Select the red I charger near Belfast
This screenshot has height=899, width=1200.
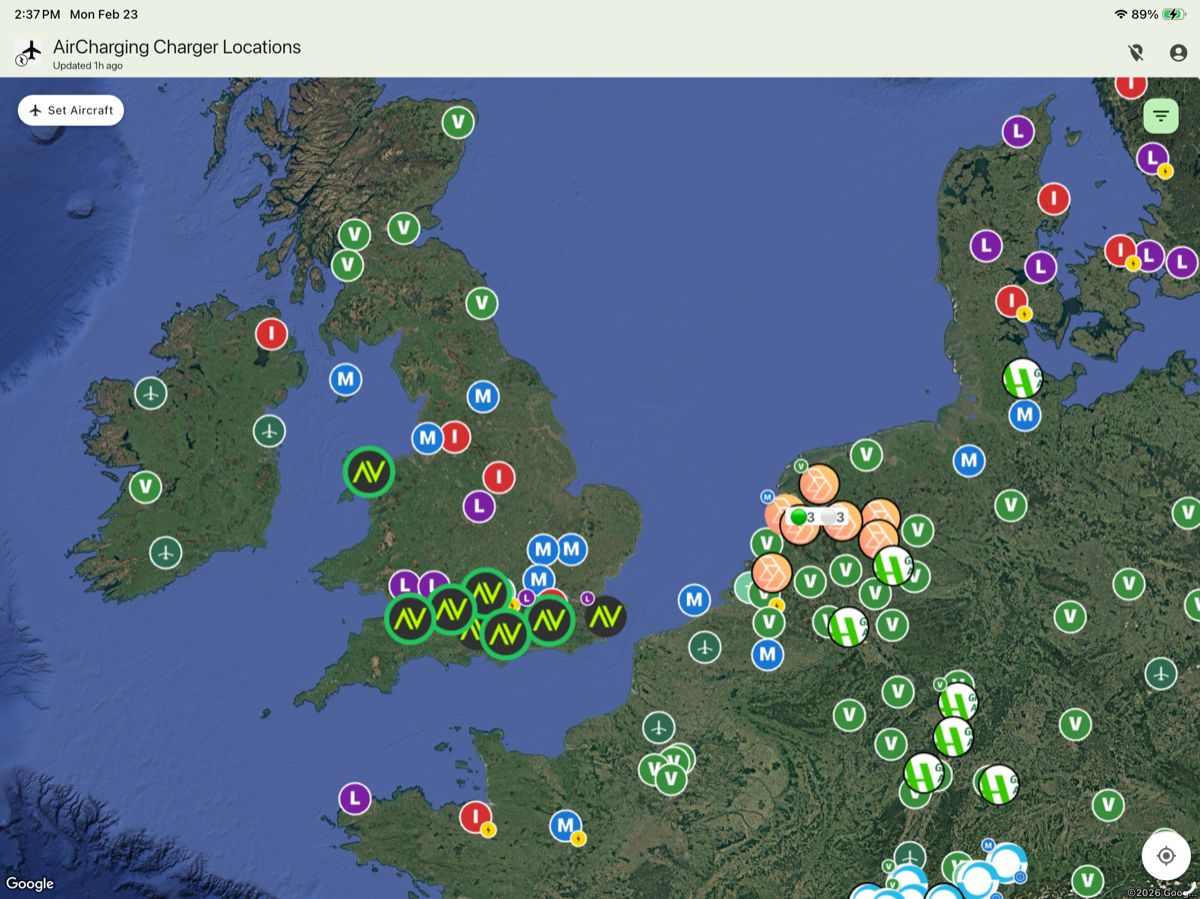pos(271,333)
